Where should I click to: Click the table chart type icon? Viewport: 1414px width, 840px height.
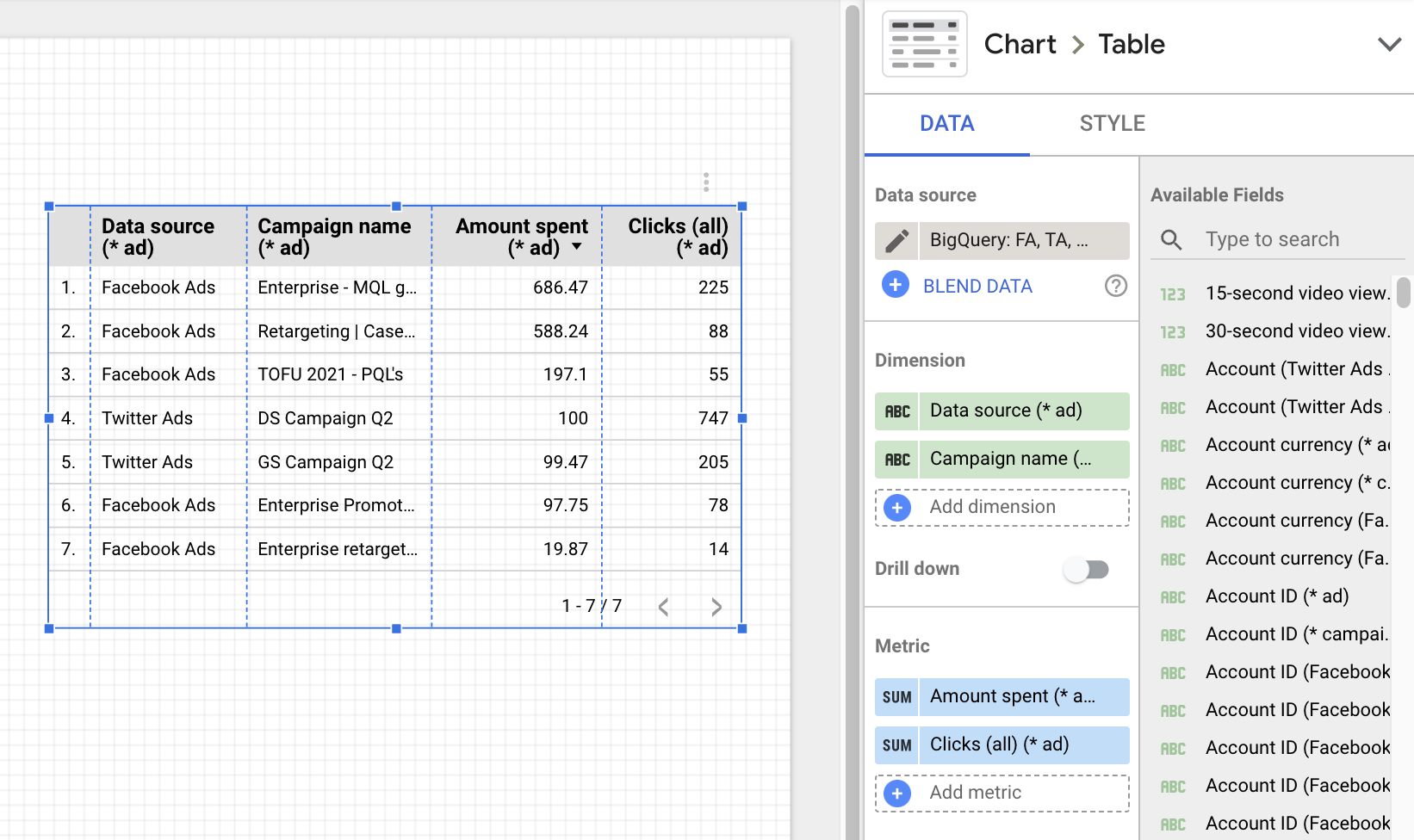[x=925, y=45]
